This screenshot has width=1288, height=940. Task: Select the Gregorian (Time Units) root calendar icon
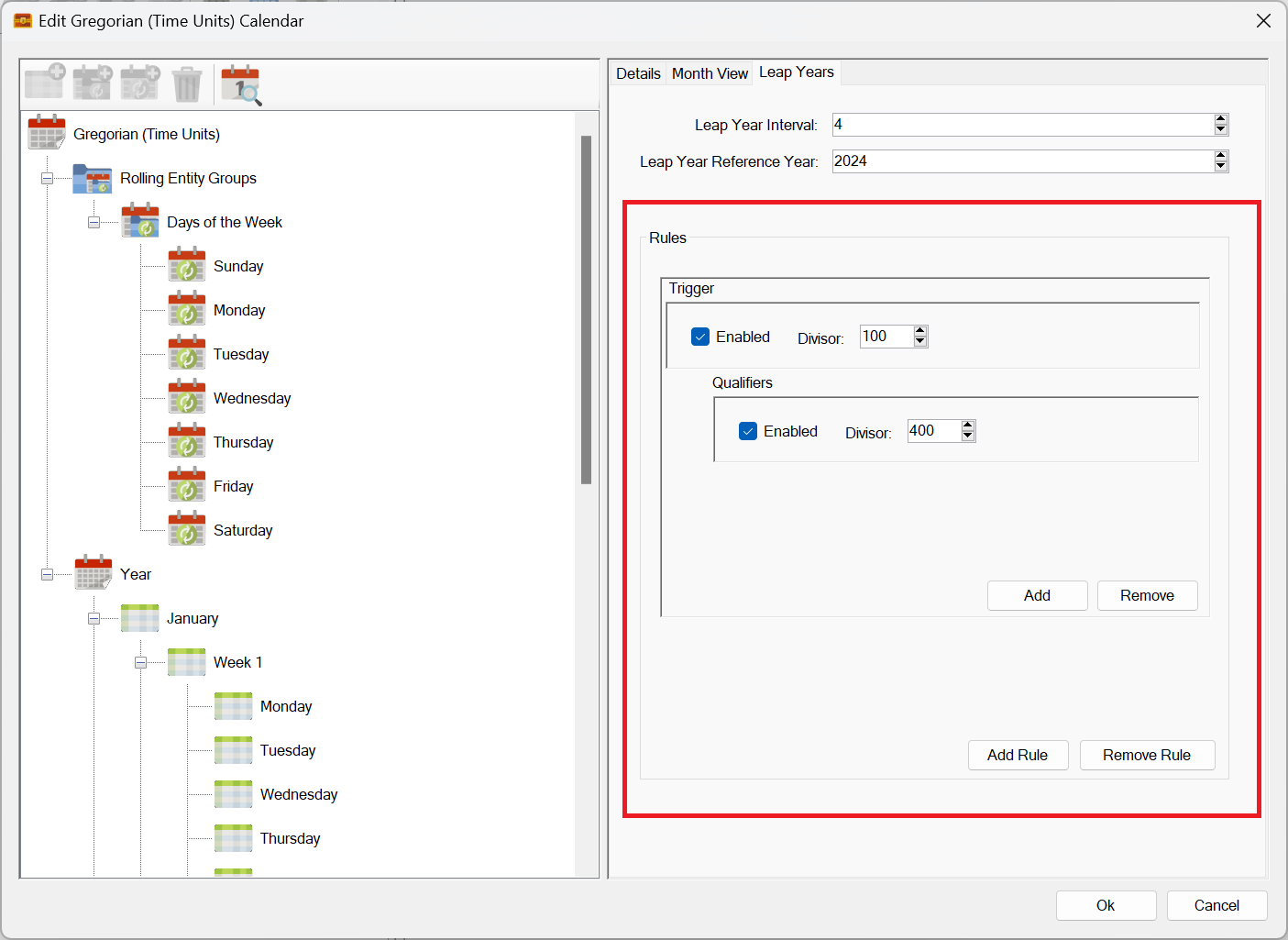47,133
